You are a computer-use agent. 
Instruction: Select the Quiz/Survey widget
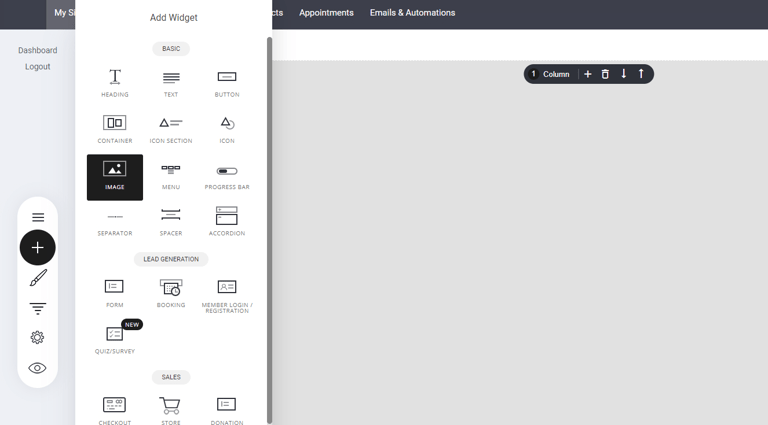116,338
